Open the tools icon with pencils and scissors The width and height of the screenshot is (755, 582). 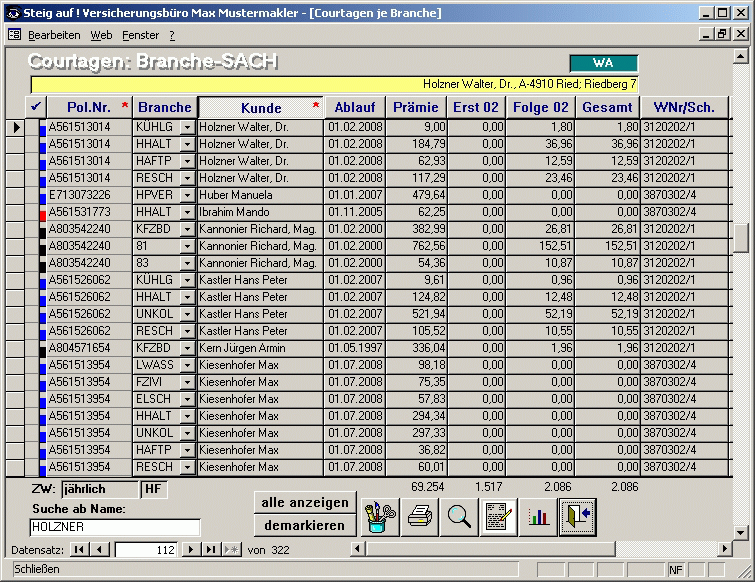coord(379,517)
